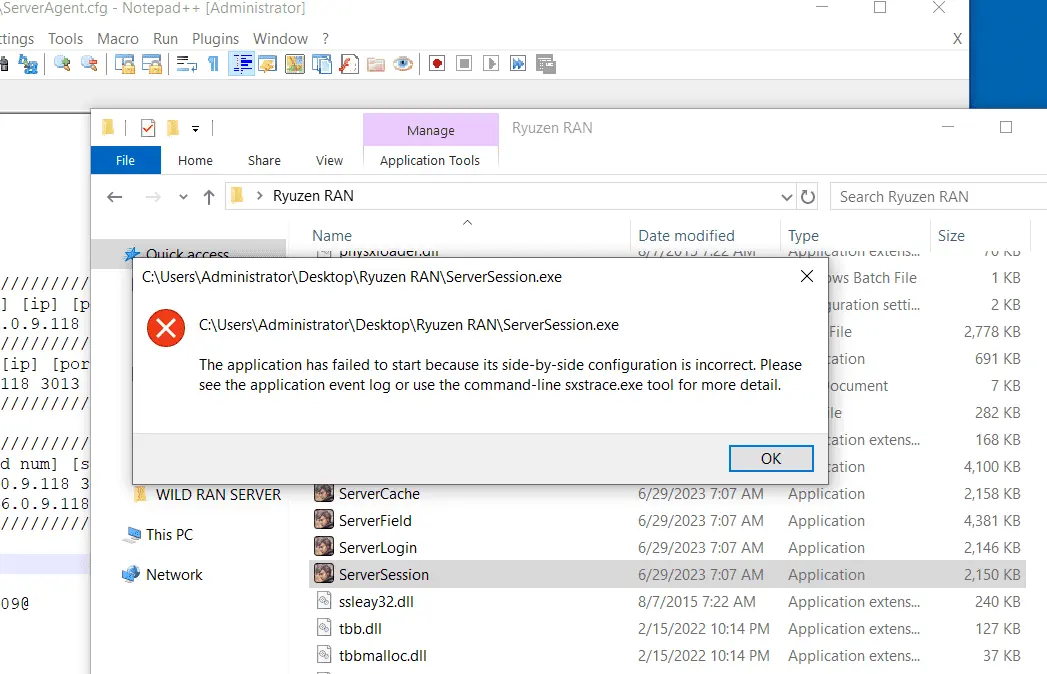Sort by the Date modified column header
Viewport: 1047px width, 674px height.
click(705, 235)
